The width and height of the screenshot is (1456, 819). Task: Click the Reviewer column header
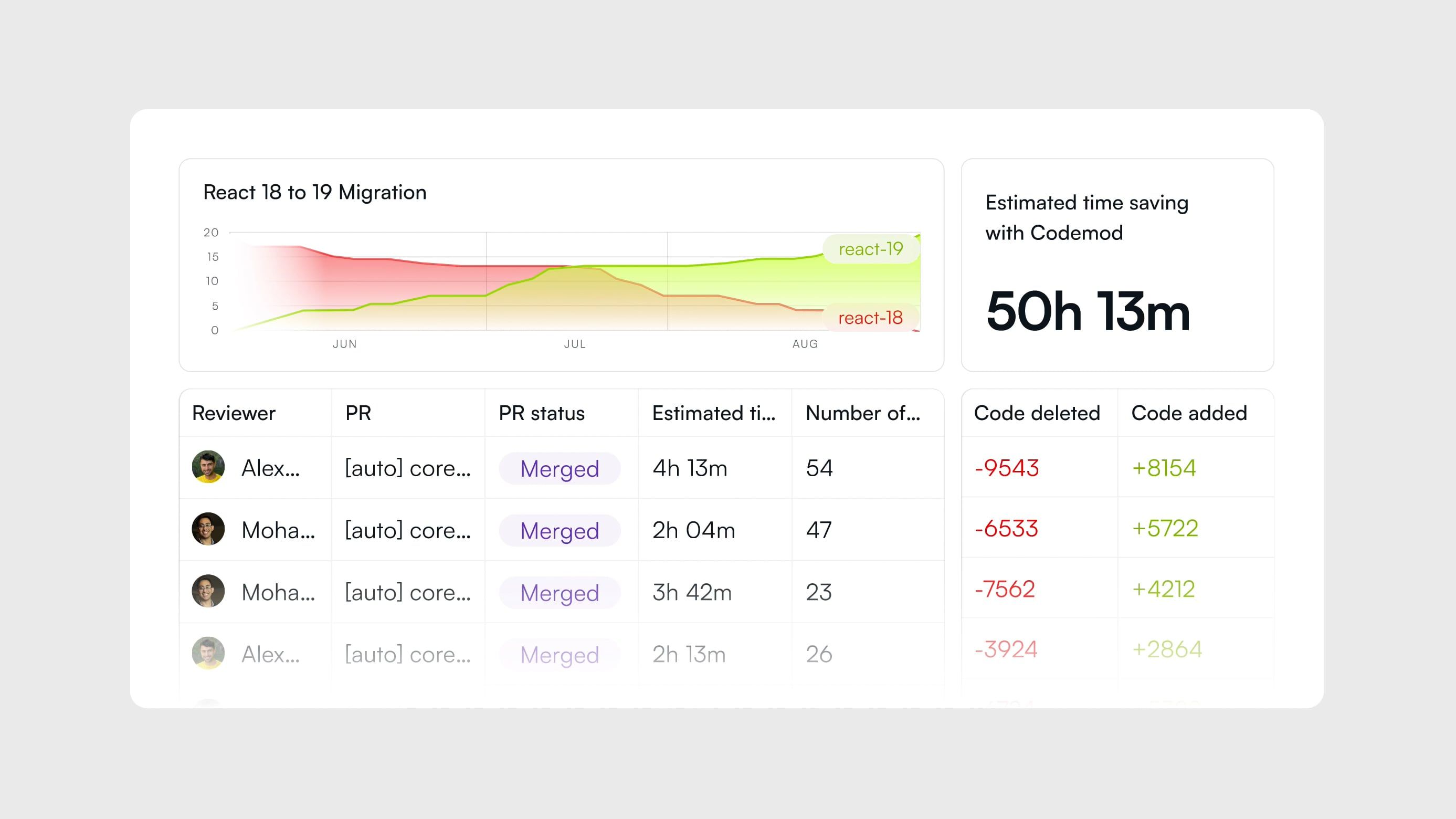[x=234, y=413]
